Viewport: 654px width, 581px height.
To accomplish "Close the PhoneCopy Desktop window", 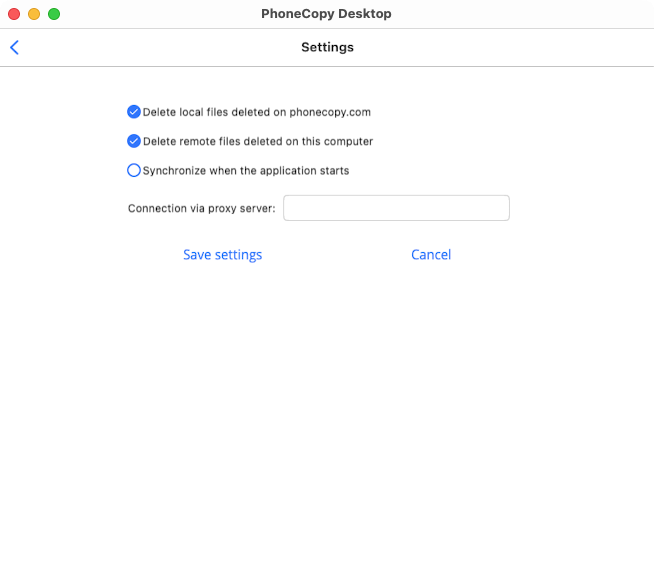I will pyautogui.click(x=14, y=14).
